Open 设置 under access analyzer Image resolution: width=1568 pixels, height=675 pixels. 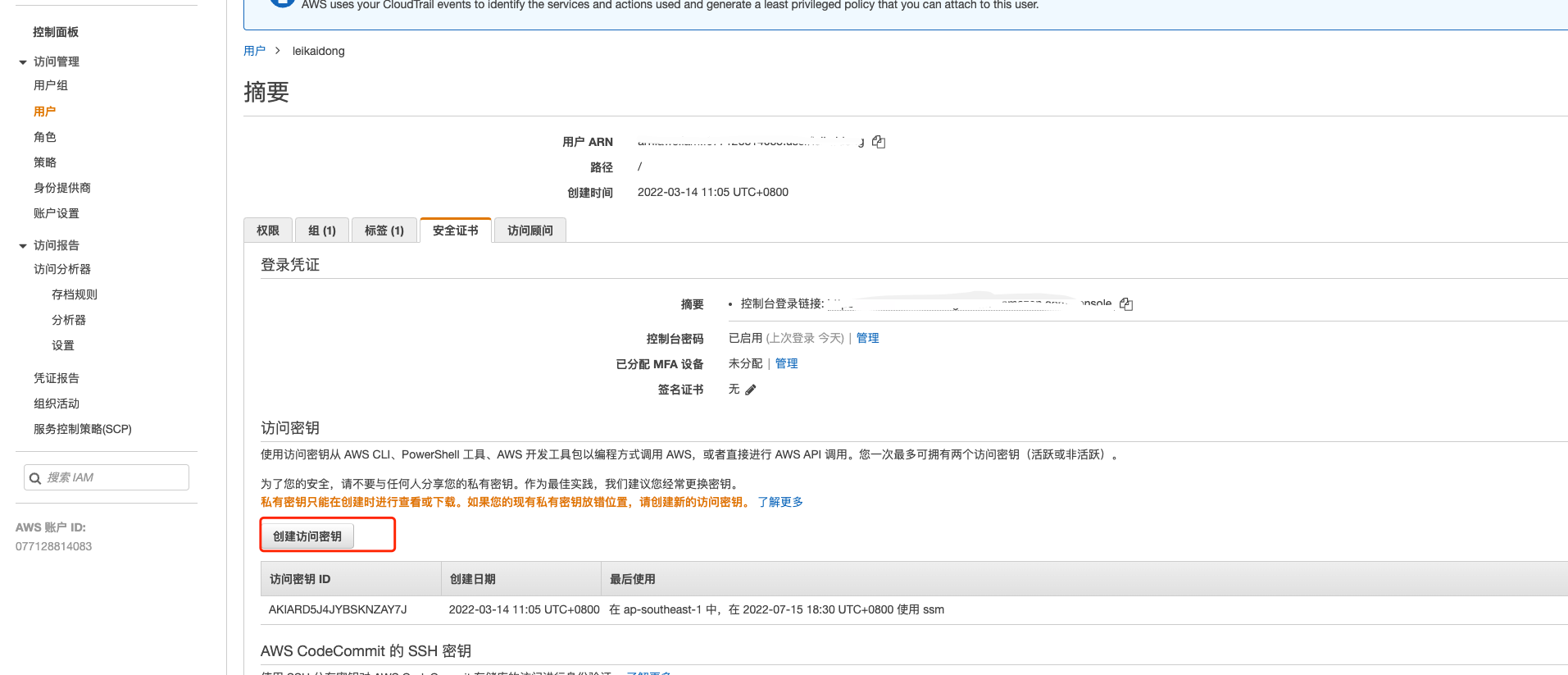tap(63, 345)
